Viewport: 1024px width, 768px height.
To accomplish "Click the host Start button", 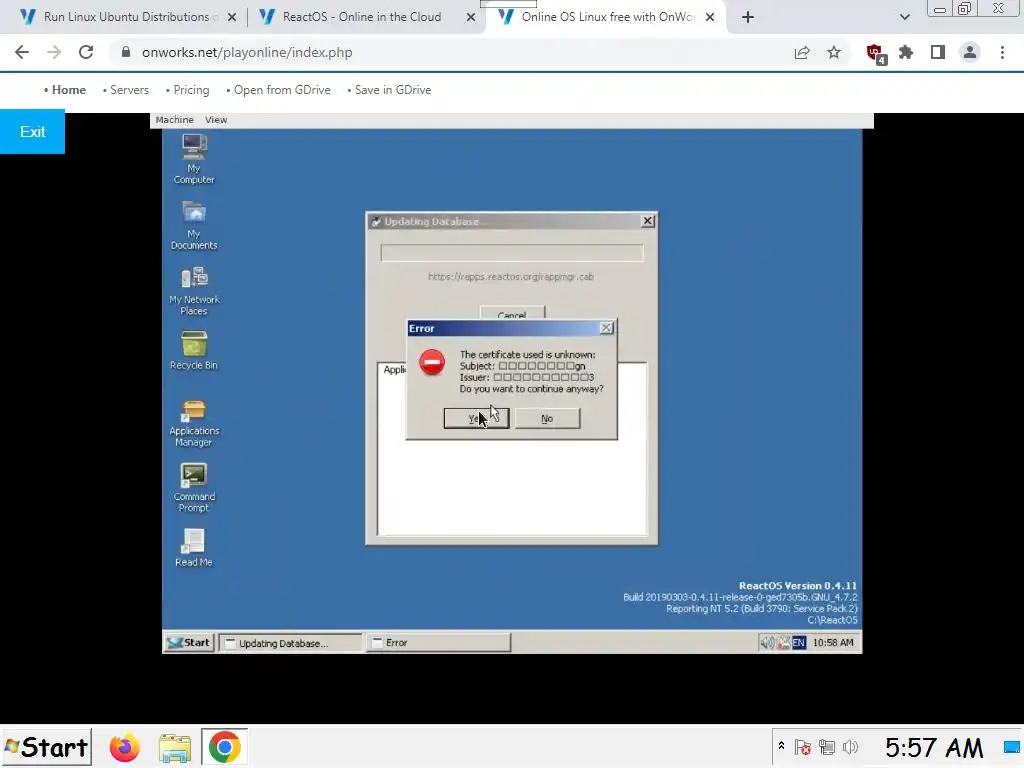I will pos(46,747).
